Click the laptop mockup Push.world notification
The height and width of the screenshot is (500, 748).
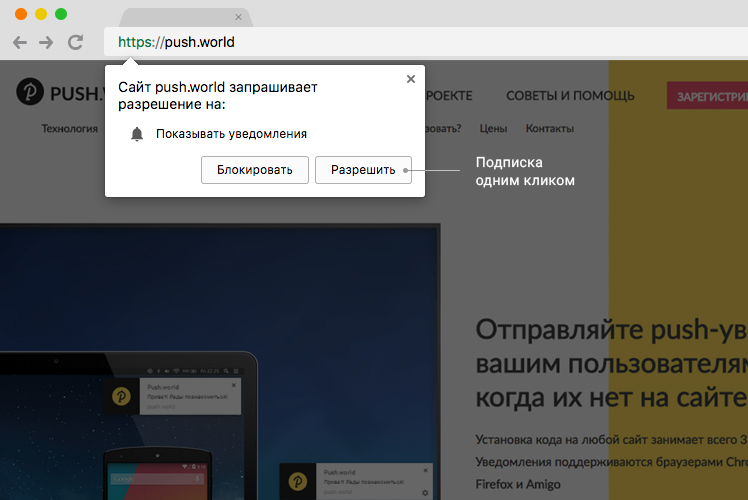(x=172, y=396)
